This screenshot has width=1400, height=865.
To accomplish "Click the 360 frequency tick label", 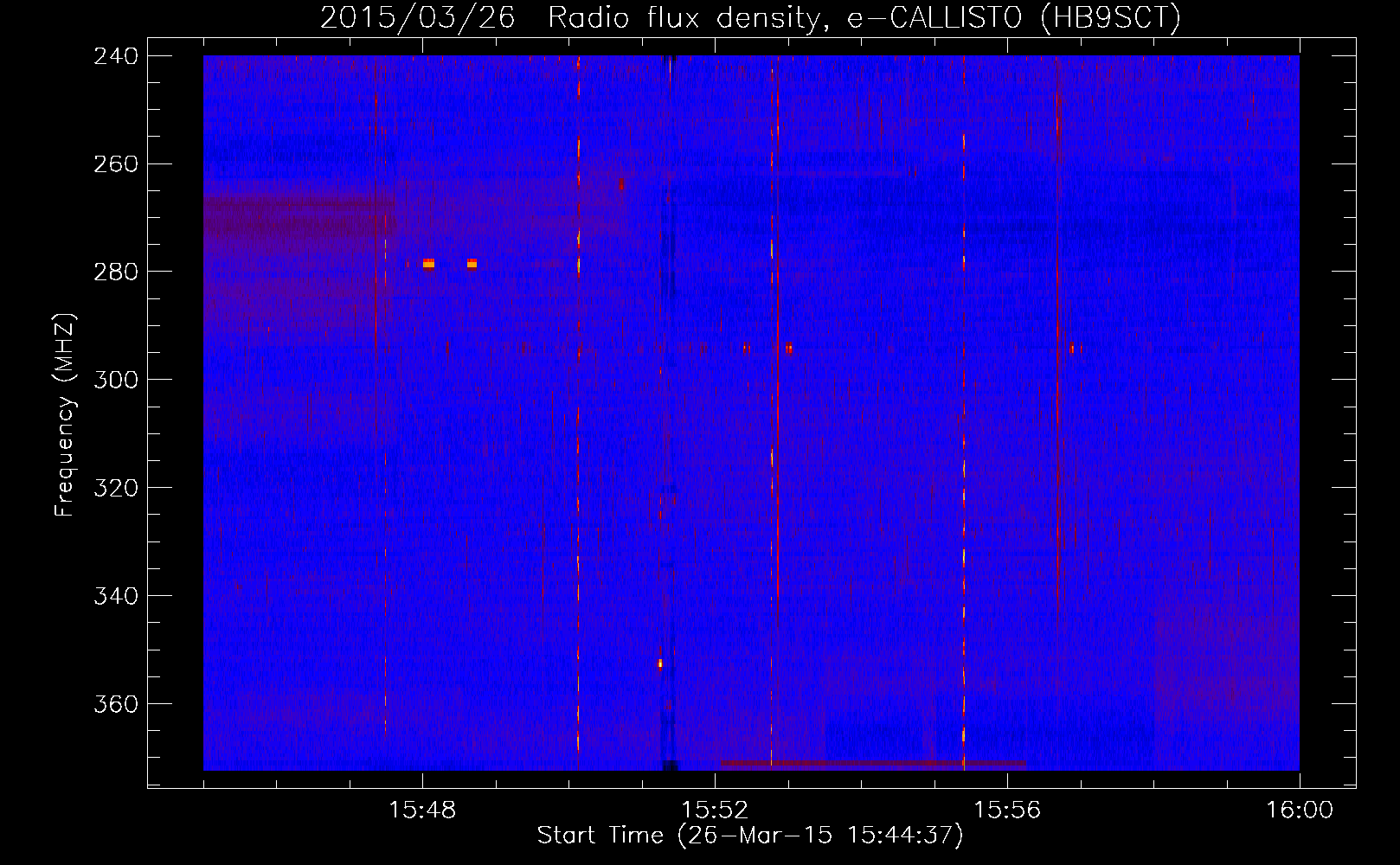I will (x=116, y=705).
